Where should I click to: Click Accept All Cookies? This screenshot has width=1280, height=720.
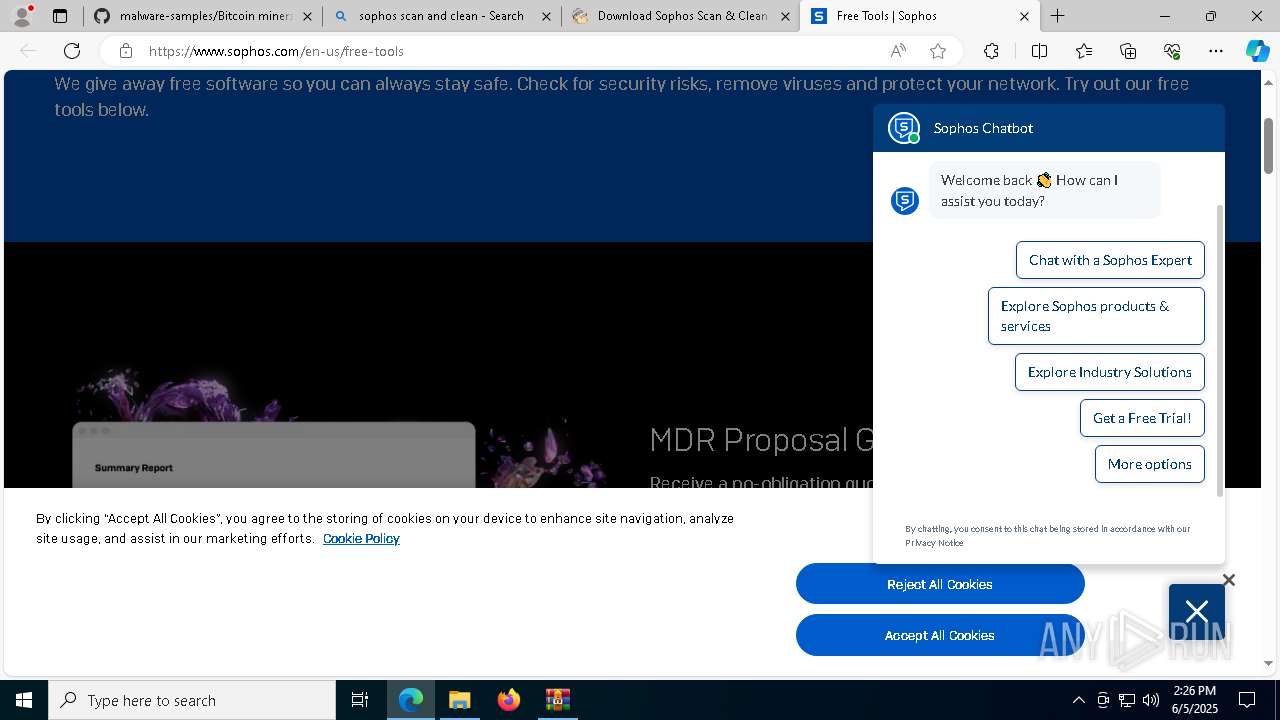click(940, 635)
